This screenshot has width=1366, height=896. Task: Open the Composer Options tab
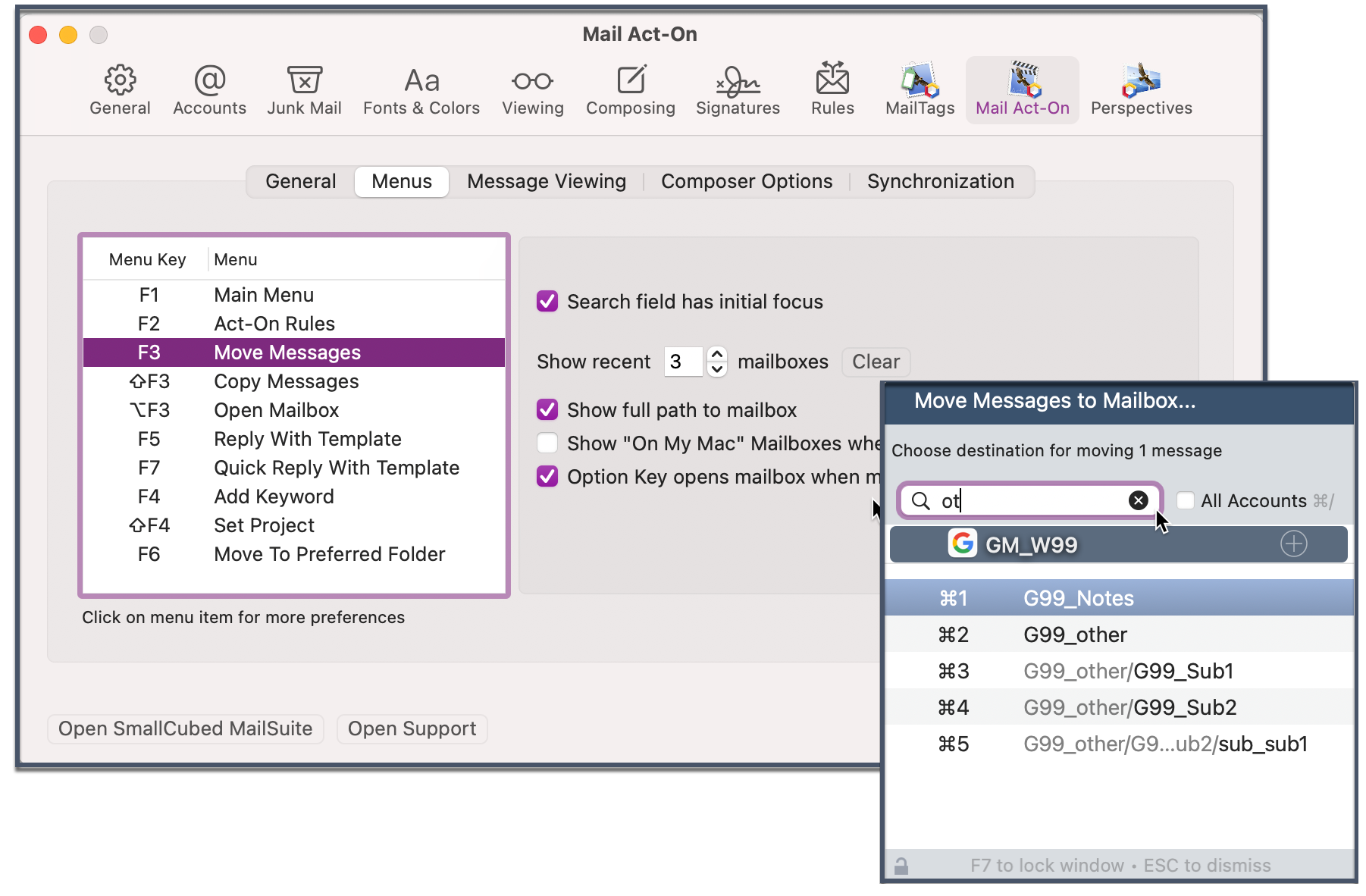pos(747,182)
